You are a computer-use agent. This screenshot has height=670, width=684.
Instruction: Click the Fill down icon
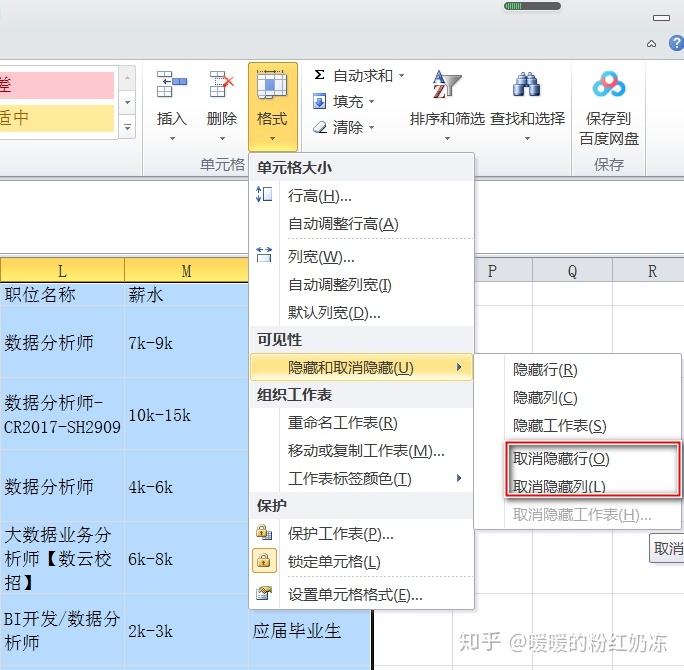(x=319, y=102)
